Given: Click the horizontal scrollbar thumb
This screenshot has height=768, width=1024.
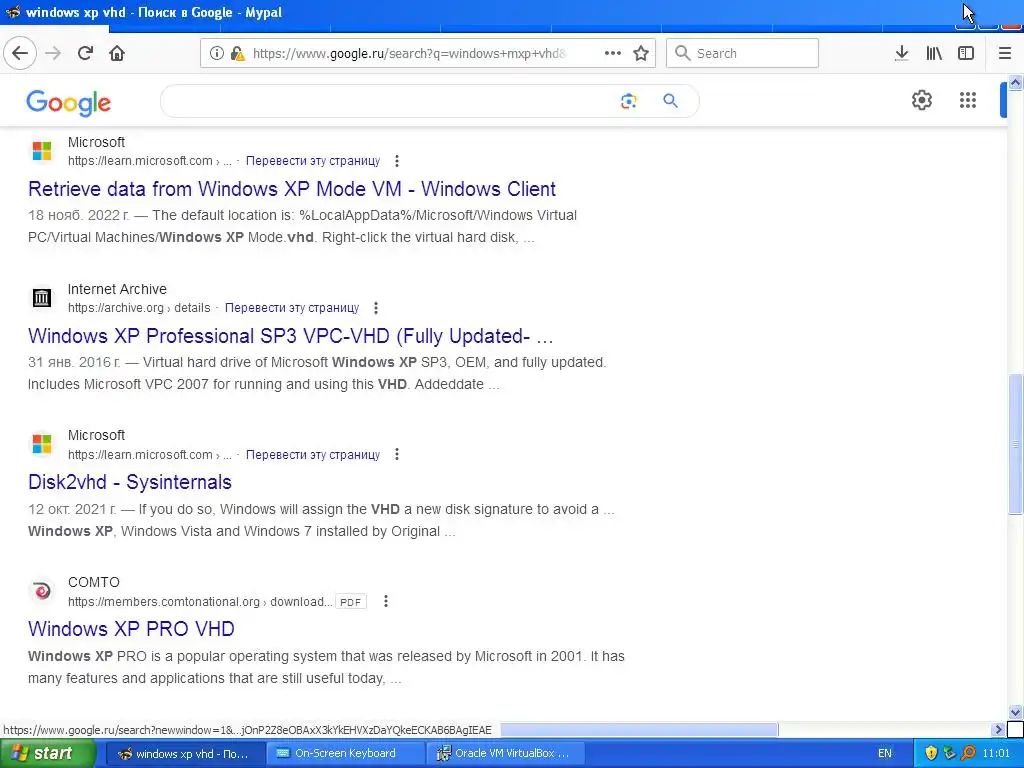Looking at the screenshot, I should [639, 729].
